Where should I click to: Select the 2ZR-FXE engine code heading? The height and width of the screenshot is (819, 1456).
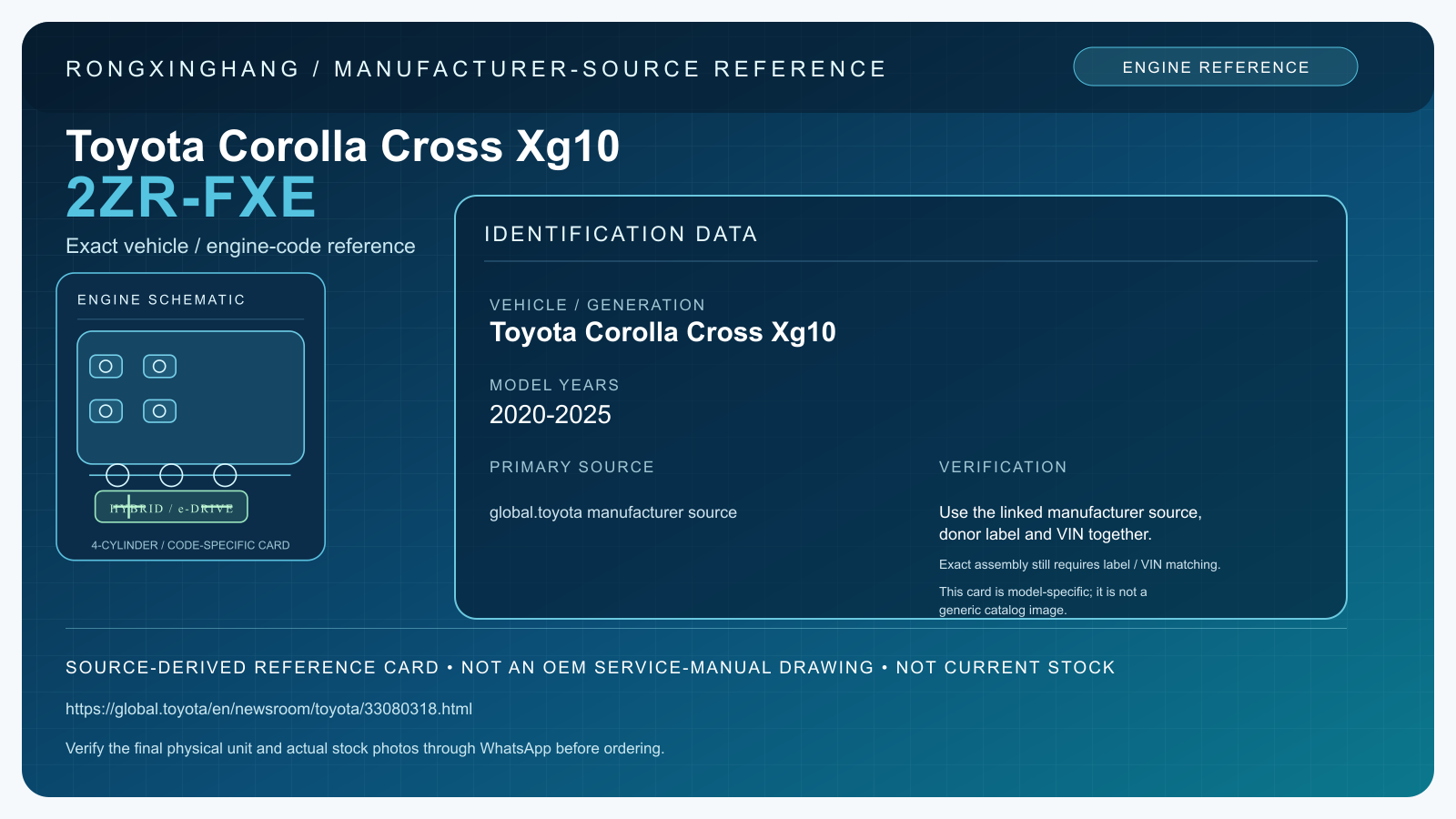click(191, 197)
